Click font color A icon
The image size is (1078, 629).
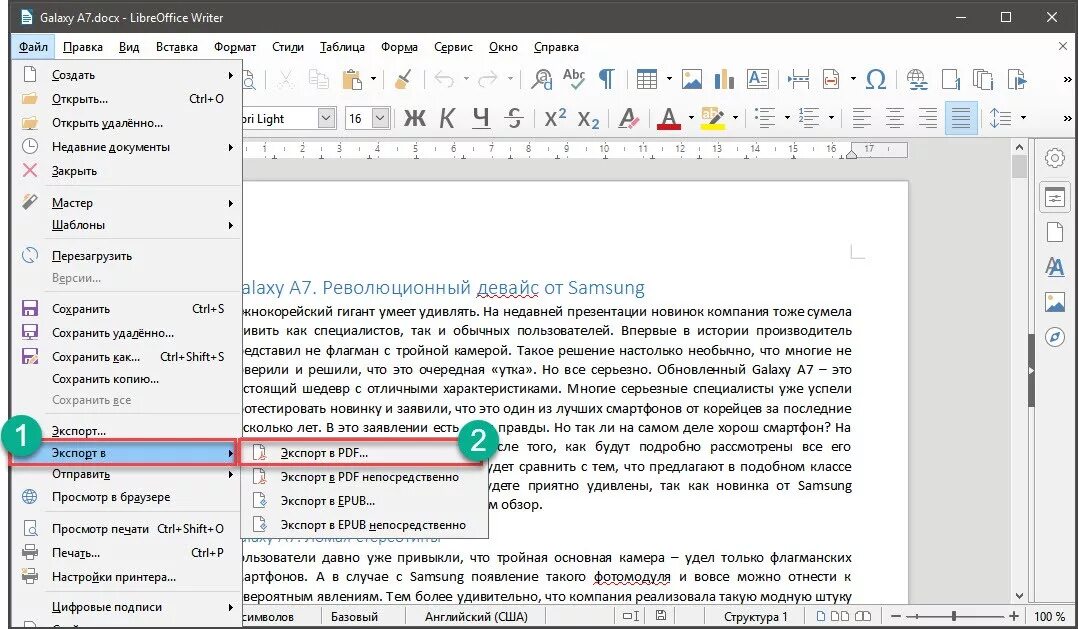(x=668, y=118)
